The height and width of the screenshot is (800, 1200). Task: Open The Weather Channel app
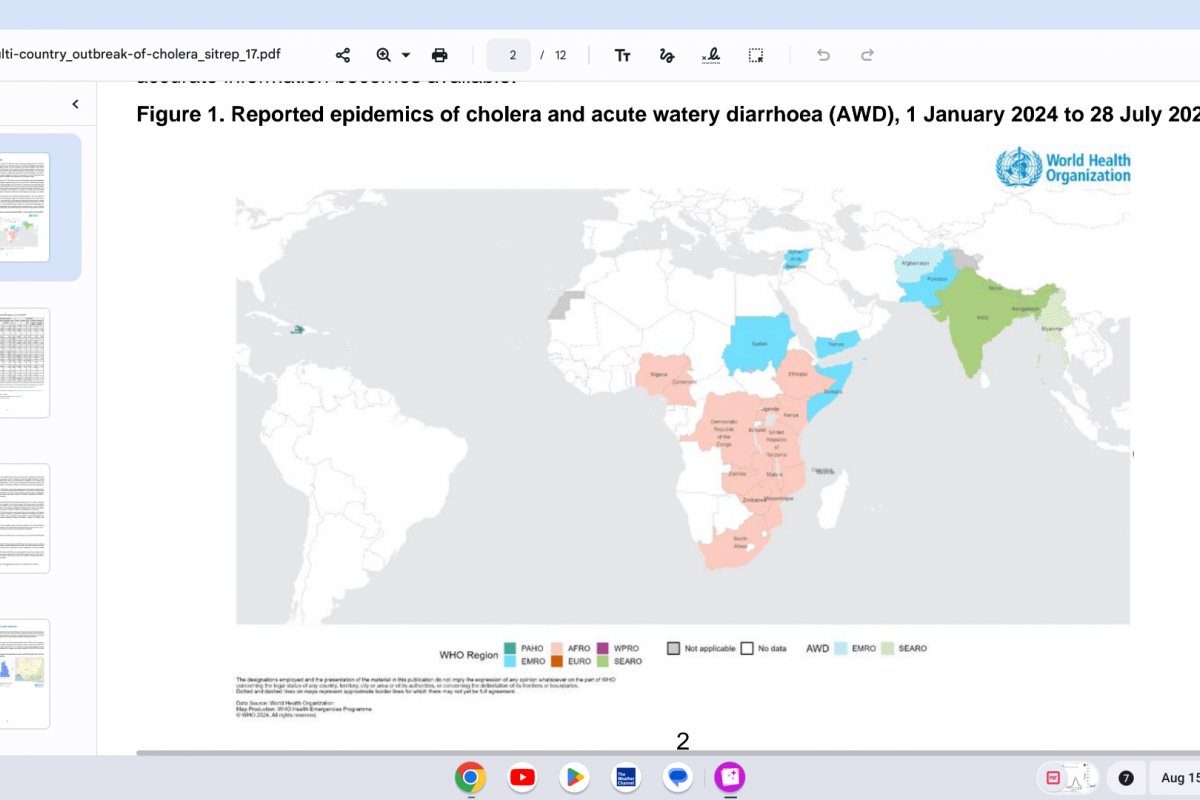[626, 777]
